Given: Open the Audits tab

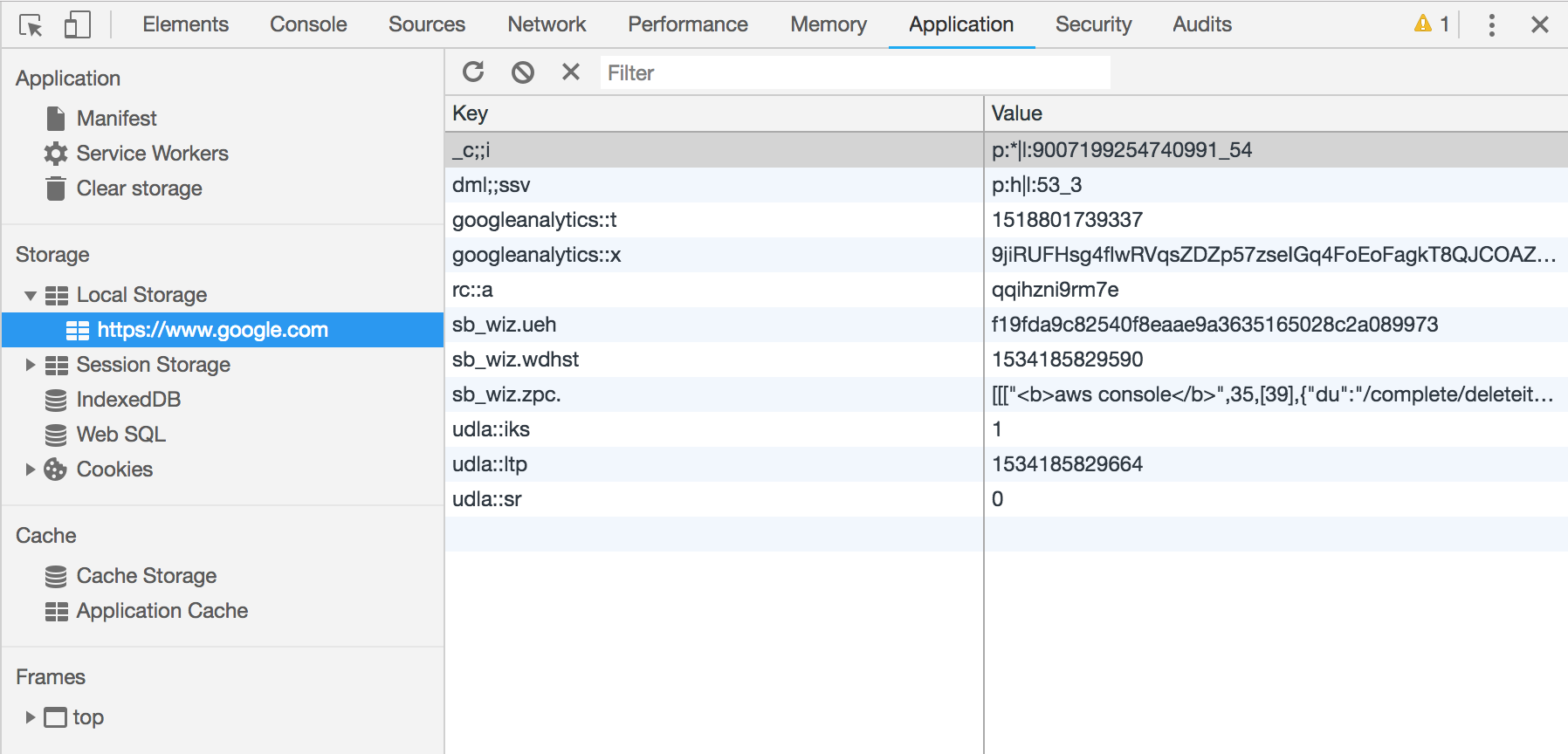Looking at the screenshot, I should point(1202,24).
